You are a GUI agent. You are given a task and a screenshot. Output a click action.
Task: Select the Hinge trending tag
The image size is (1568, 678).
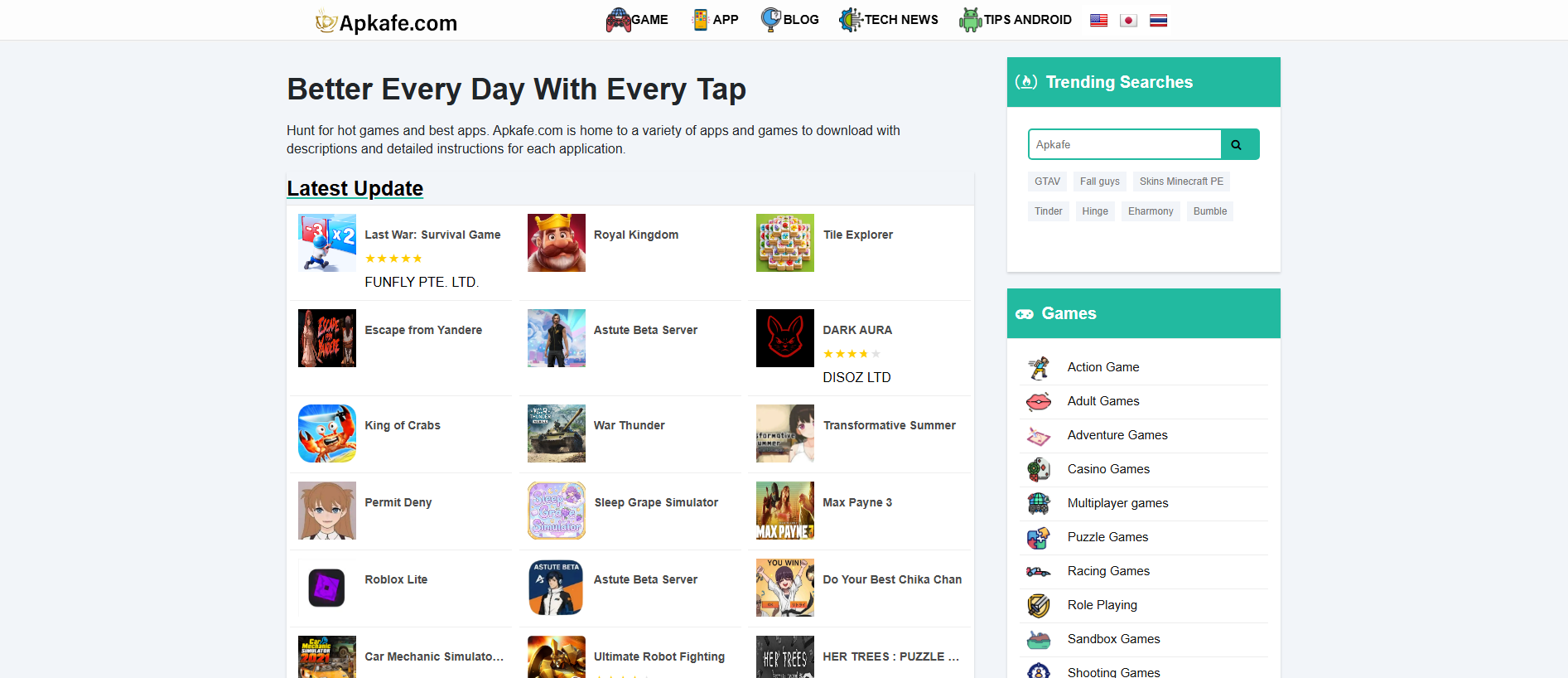point(1094,211)
